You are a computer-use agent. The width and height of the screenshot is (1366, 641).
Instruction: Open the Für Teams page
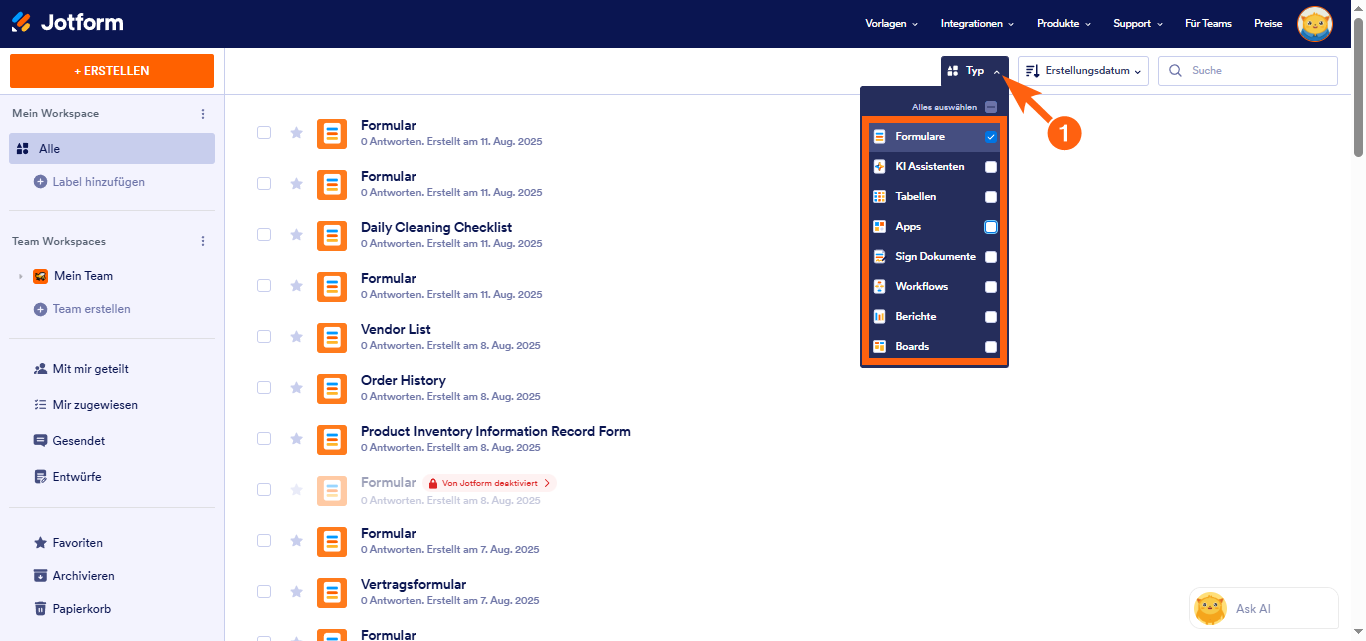tap(1208, 23)
